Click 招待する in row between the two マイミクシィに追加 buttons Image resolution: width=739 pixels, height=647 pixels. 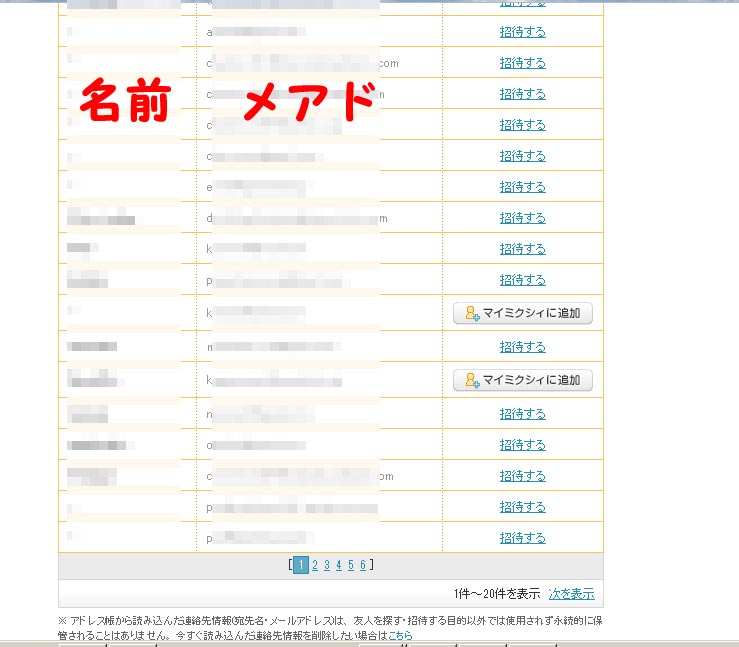[522, 347]
